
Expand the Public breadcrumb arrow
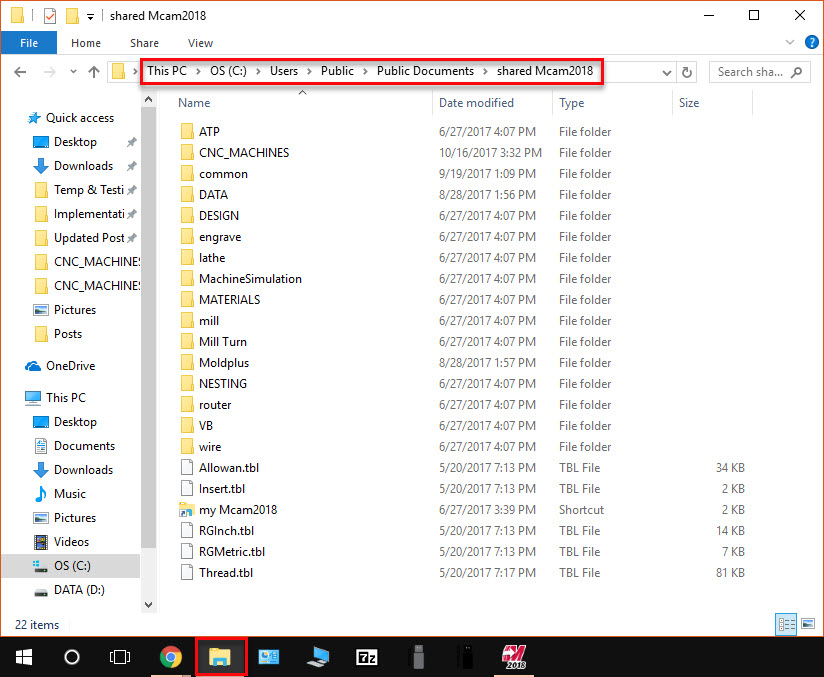365,71
